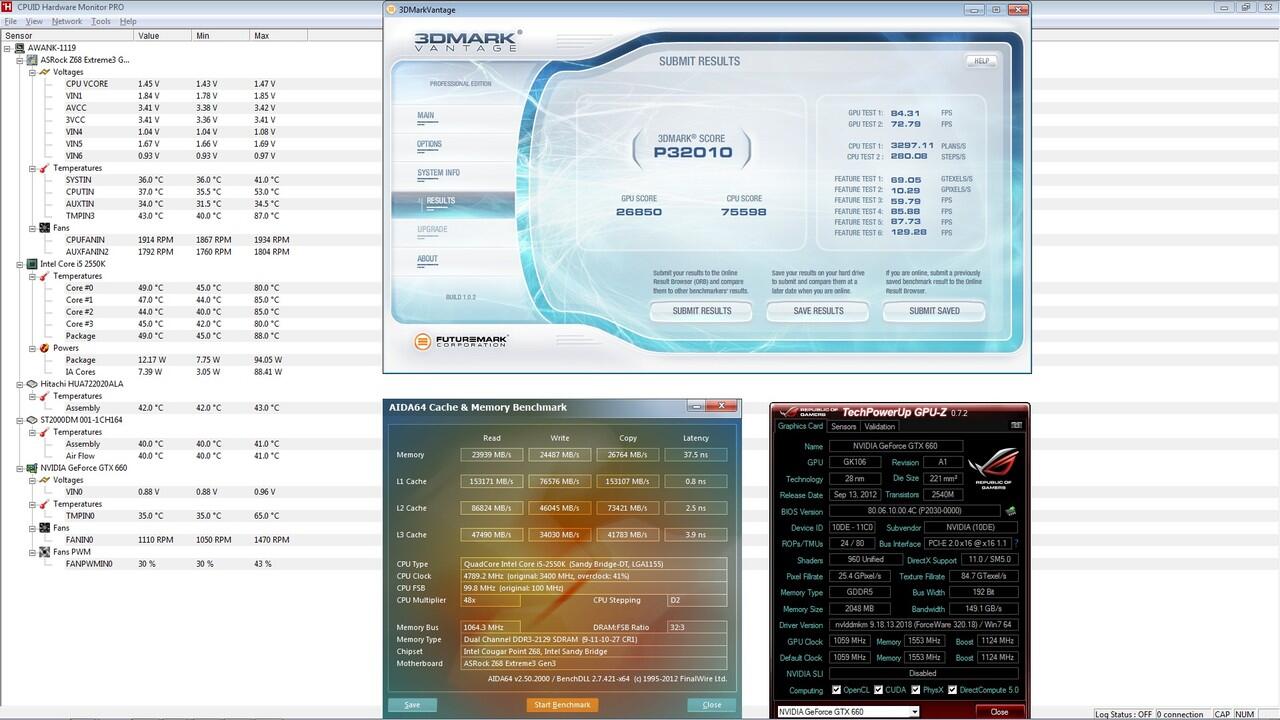Screen dimensions: 1280x720
Task: Open About in 3DMark Vantage
Action: coord(427,259)
